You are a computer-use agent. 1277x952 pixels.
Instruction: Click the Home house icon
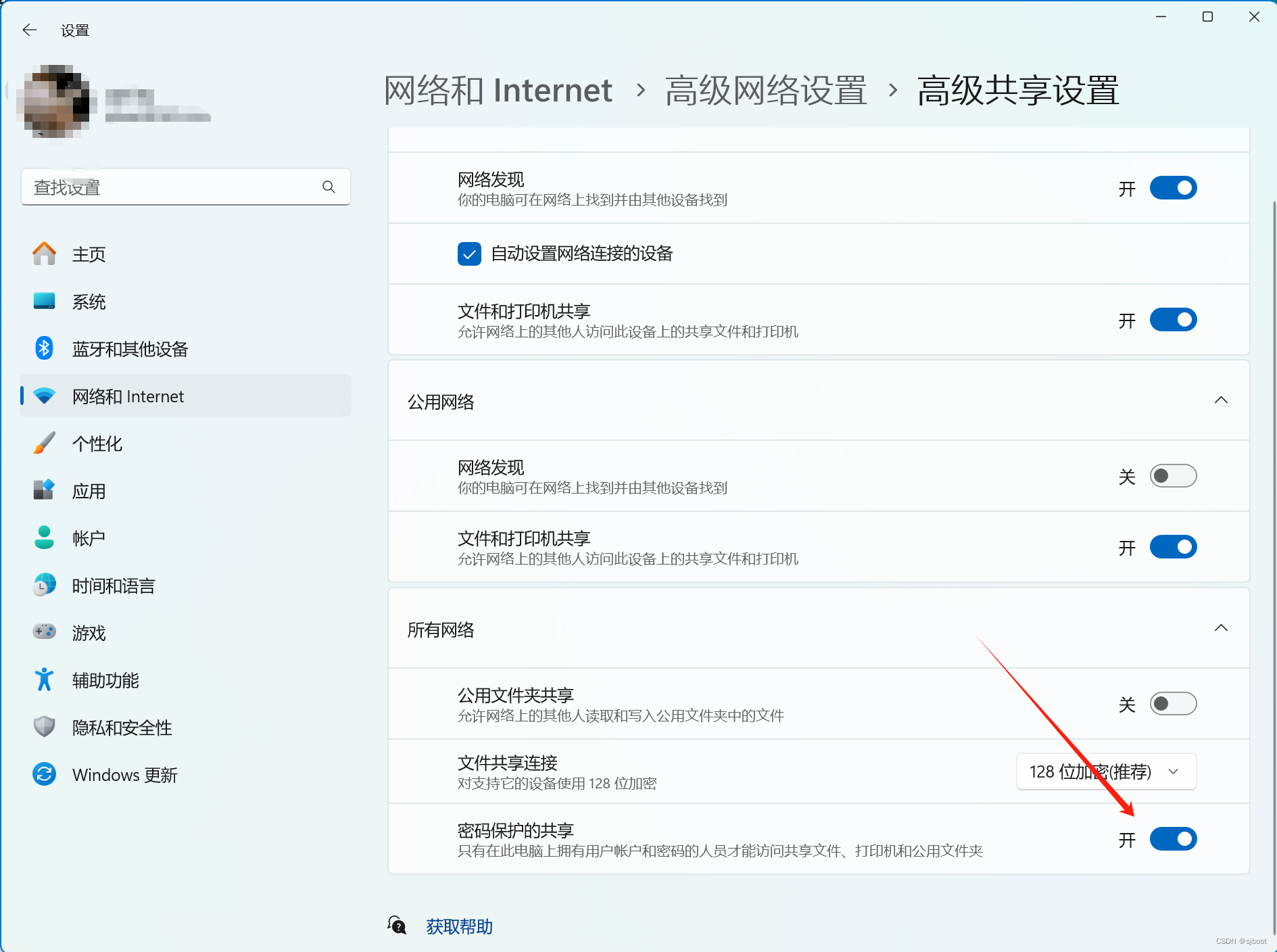click(45, 254)
